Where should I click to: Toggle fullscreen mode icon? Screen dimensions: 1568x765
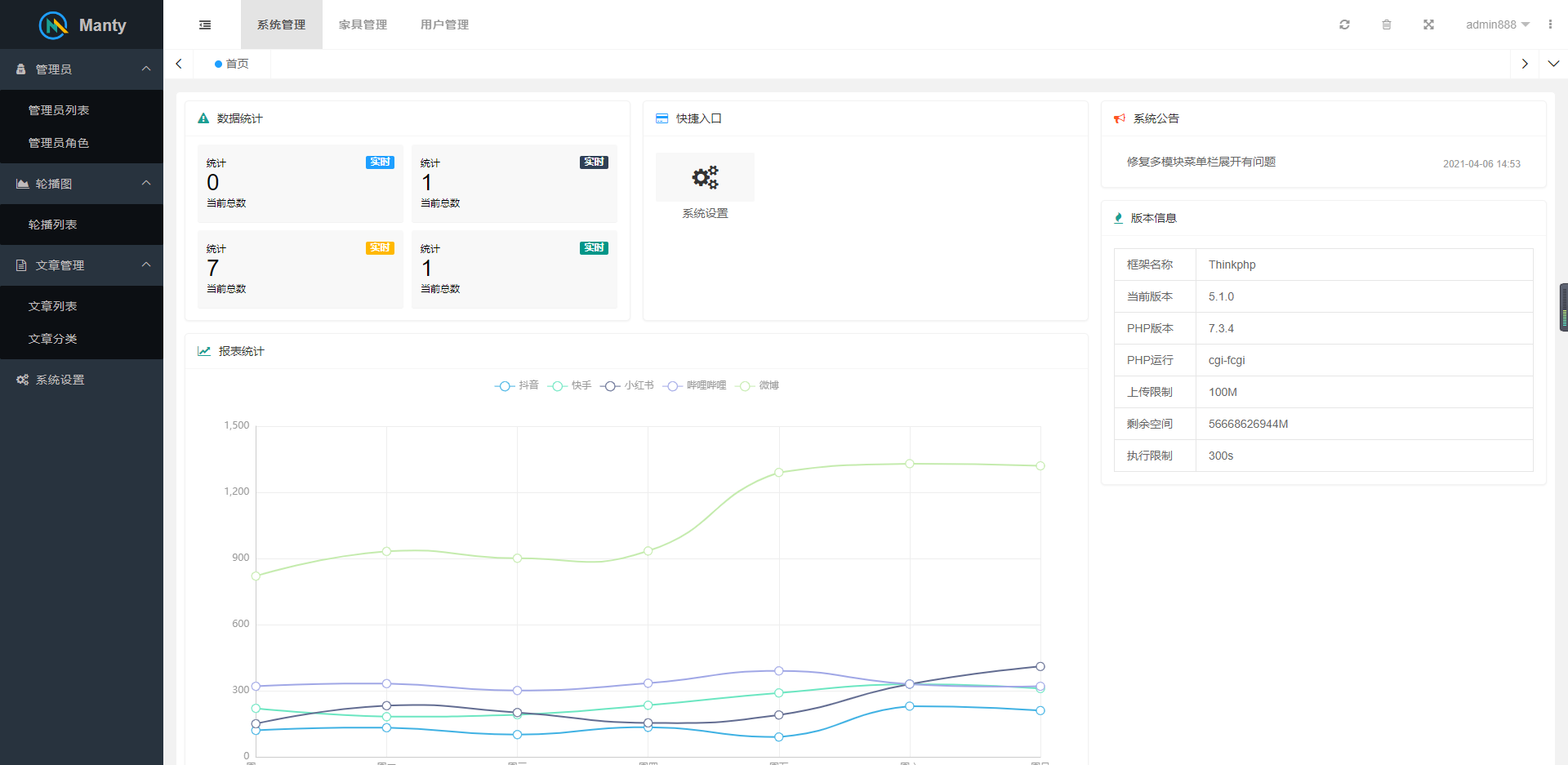point(1428,24)
